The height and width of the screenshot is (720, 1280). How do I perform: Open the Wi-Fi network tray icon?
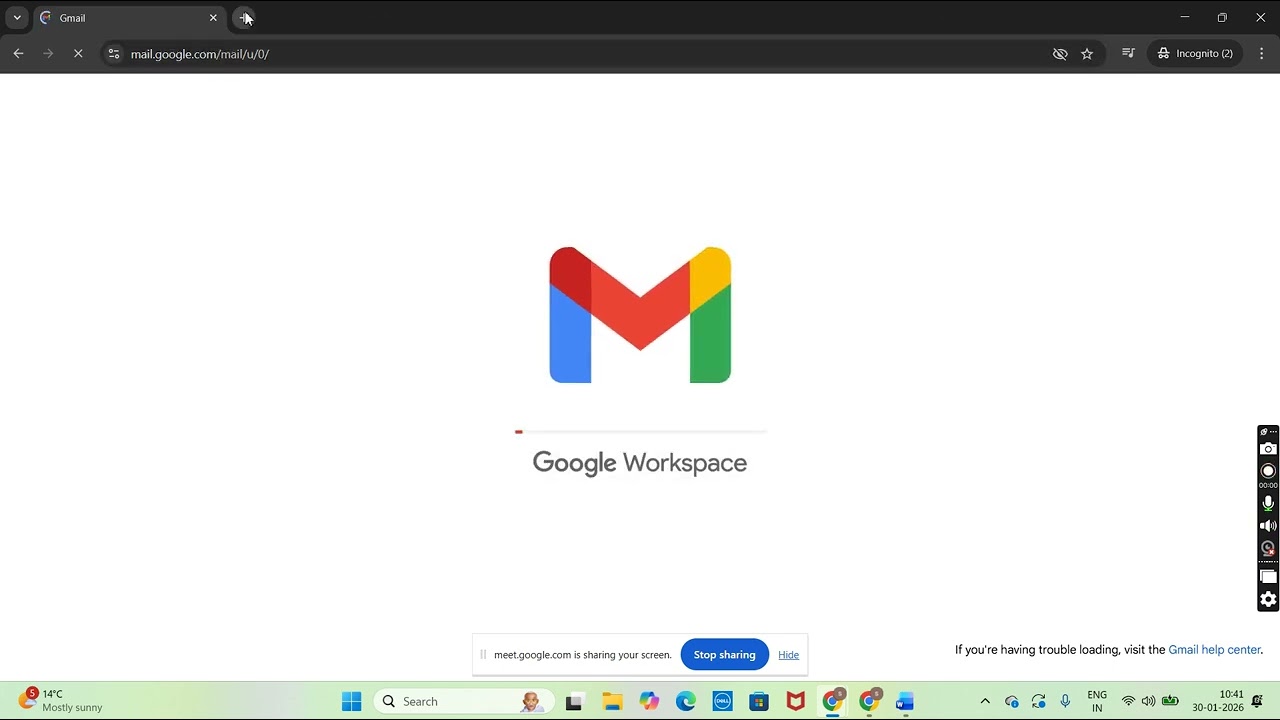(1128, 702)
